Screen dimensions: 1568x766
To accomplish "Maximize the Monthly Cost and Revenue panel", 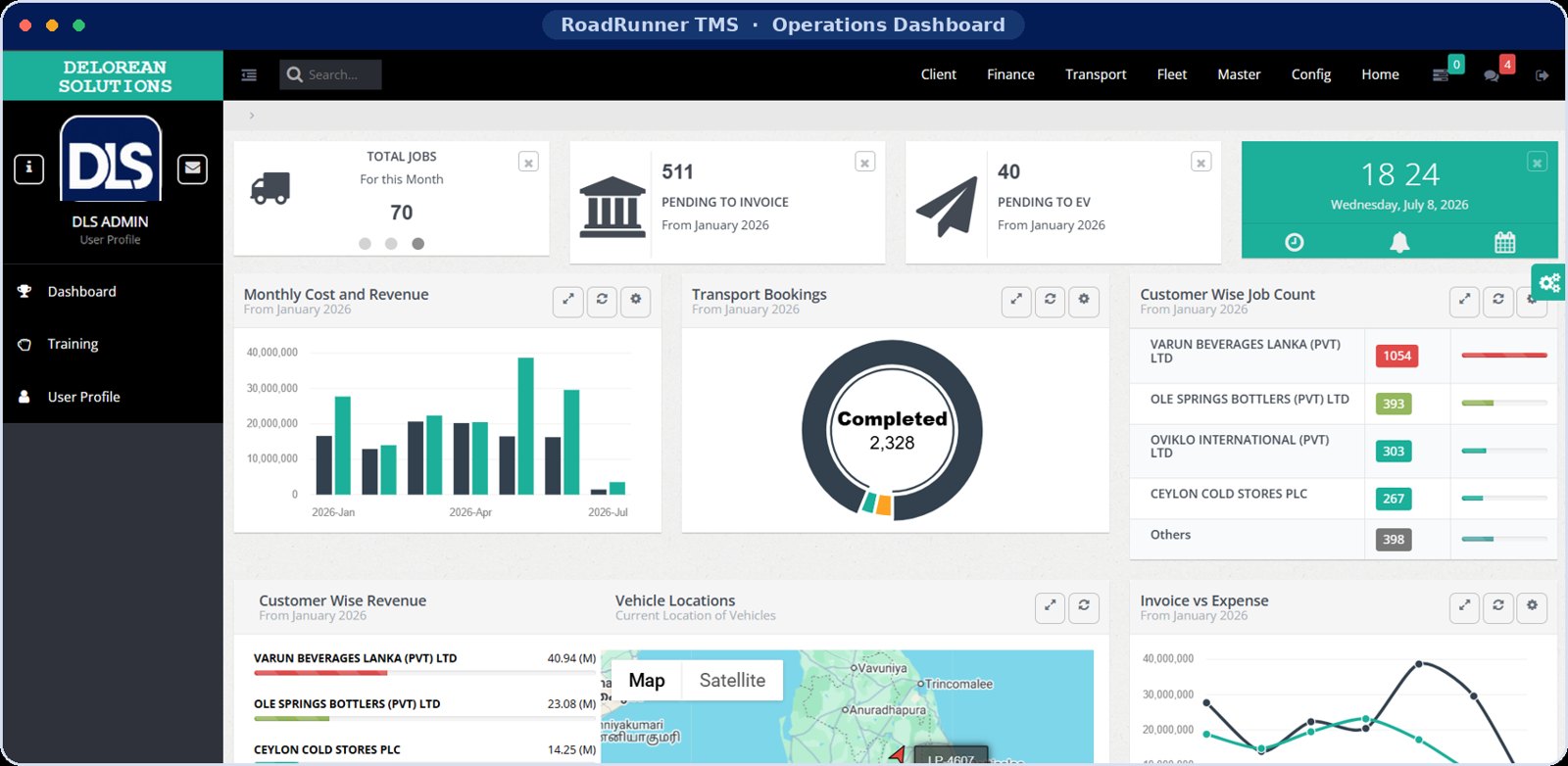I will 568,301.
